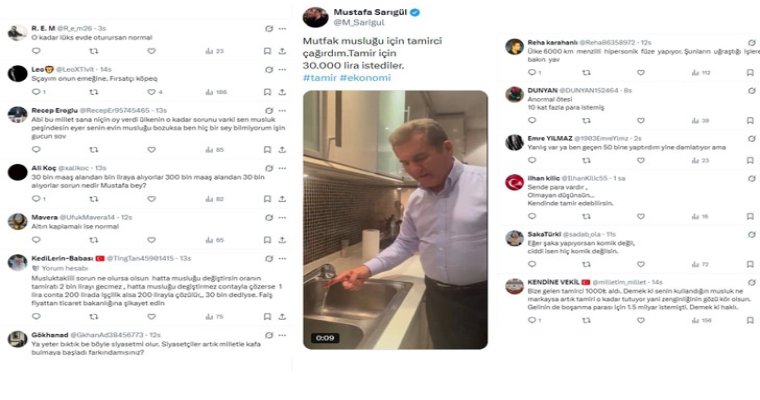Like Reha karahanlı's reply
760x400 pixels.
pos(641,73)
